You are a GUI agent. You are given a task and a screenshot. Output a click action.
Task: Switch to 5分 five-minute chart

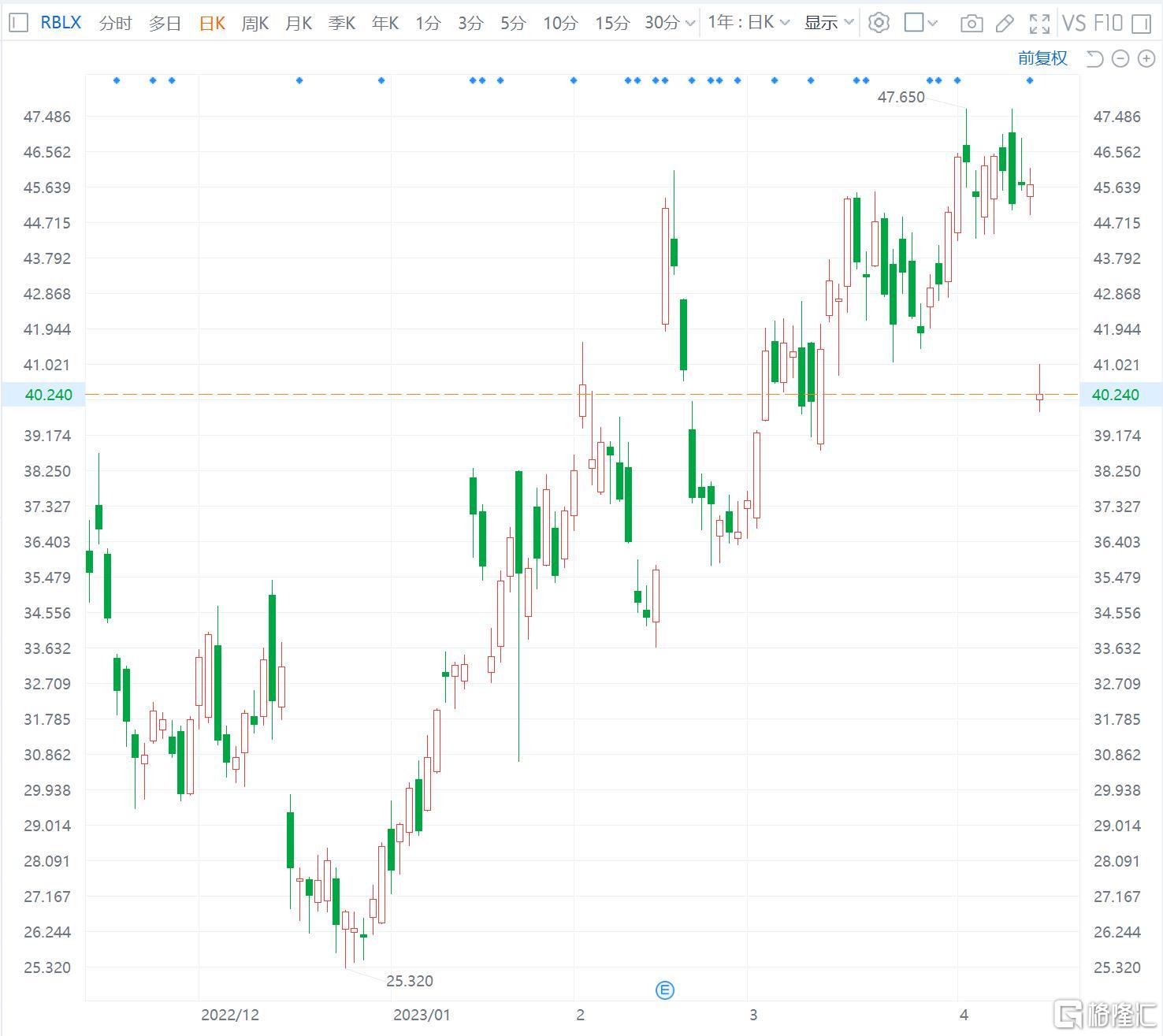513,24
